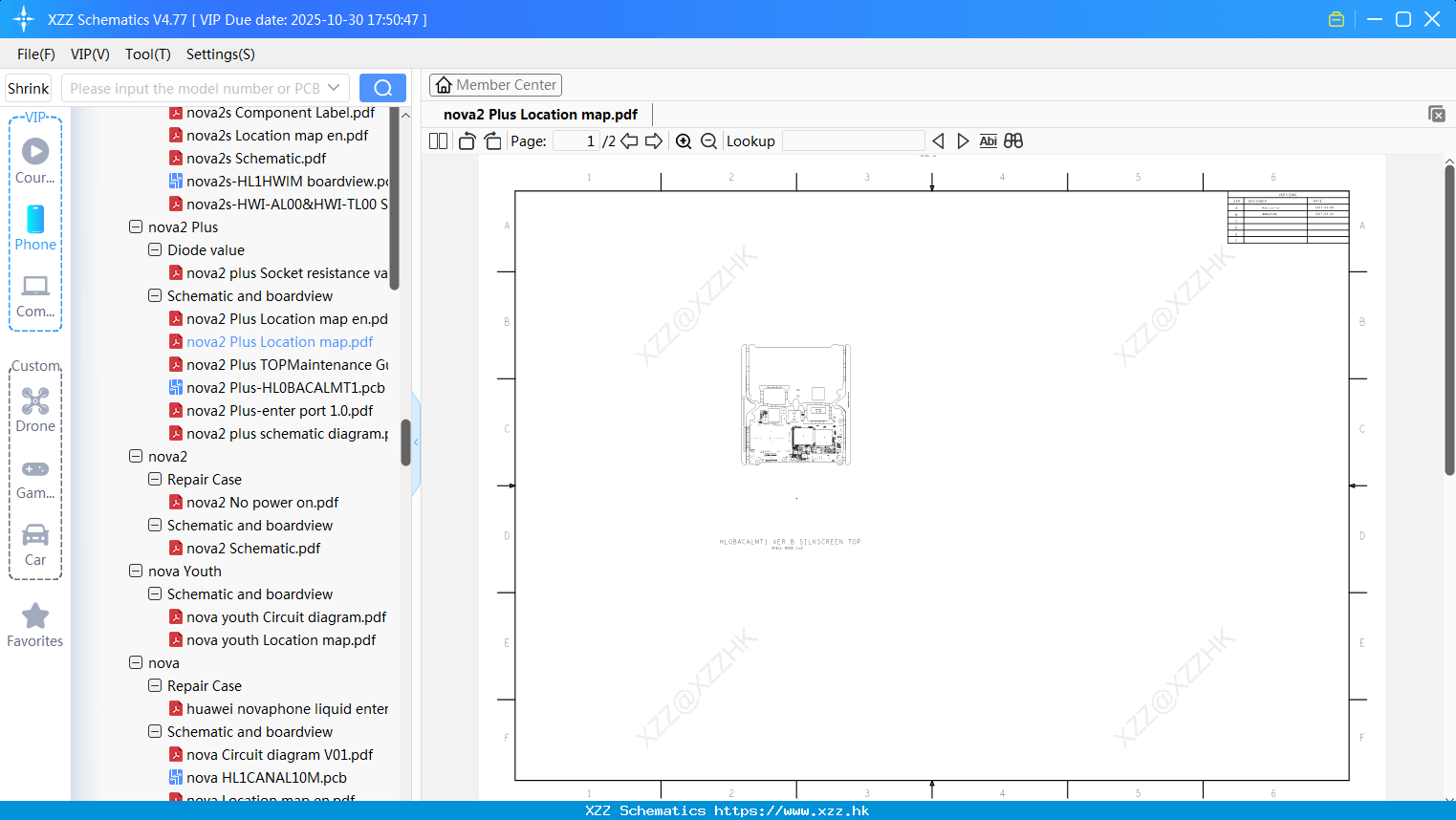
Task: Find next lookup result
Action: tap(963, 140)
